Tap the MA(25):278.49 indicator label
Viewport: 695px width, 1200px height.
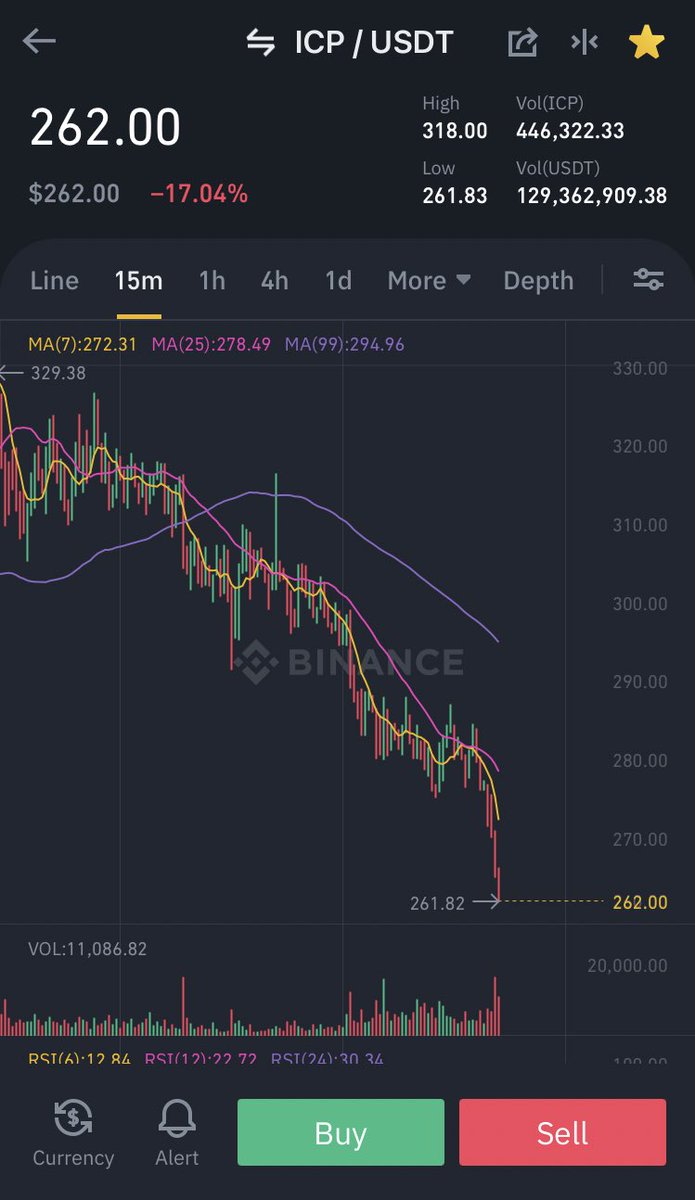click(x=211, y=344)
